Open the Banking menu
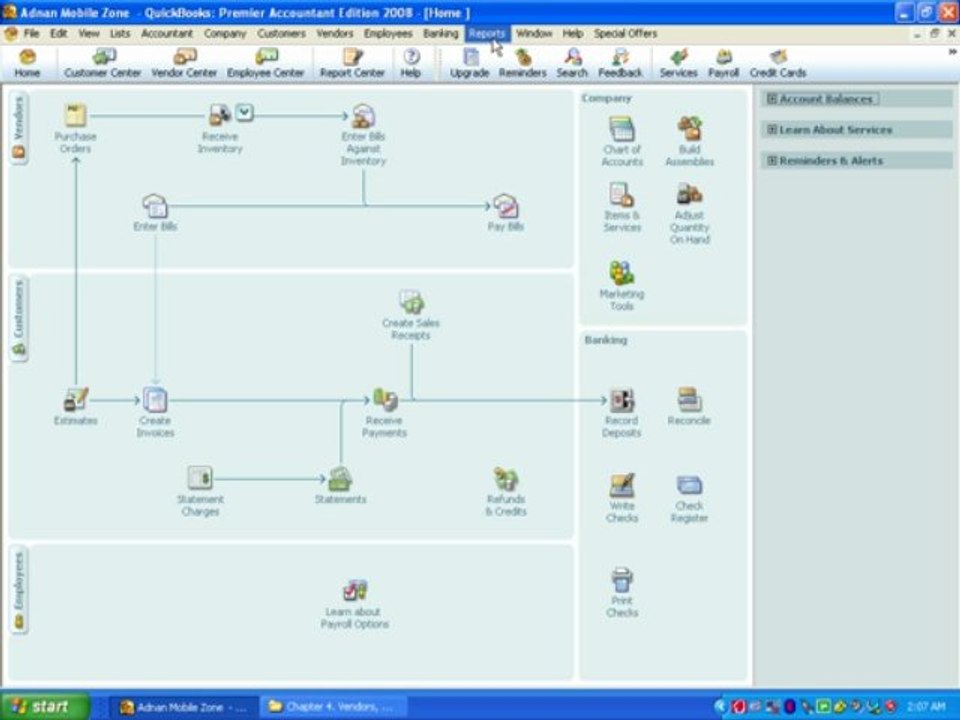 click(x=440, y=33)
